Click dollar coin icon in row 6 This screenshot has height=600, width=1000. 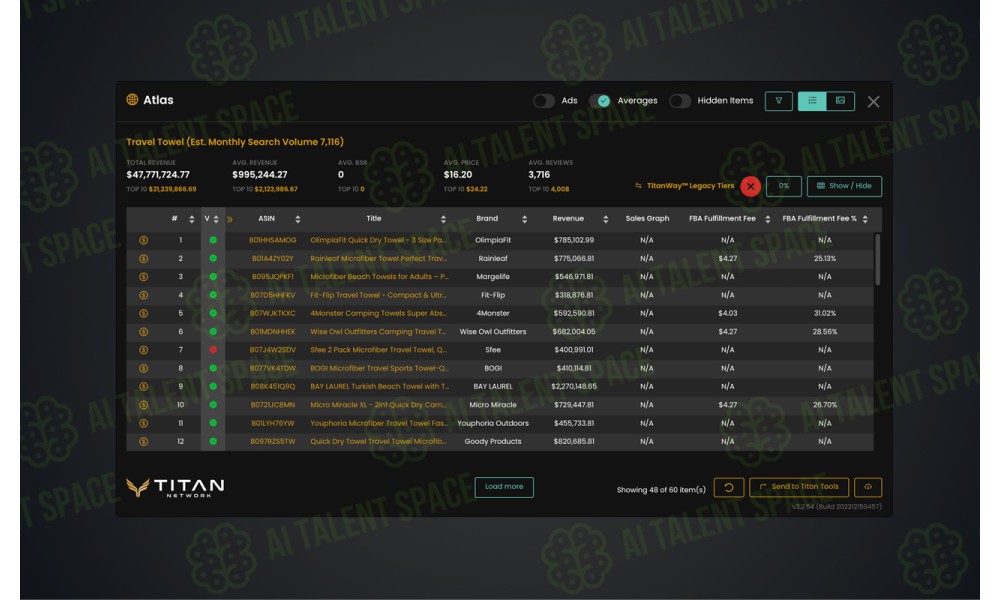[x=143, y=332]
